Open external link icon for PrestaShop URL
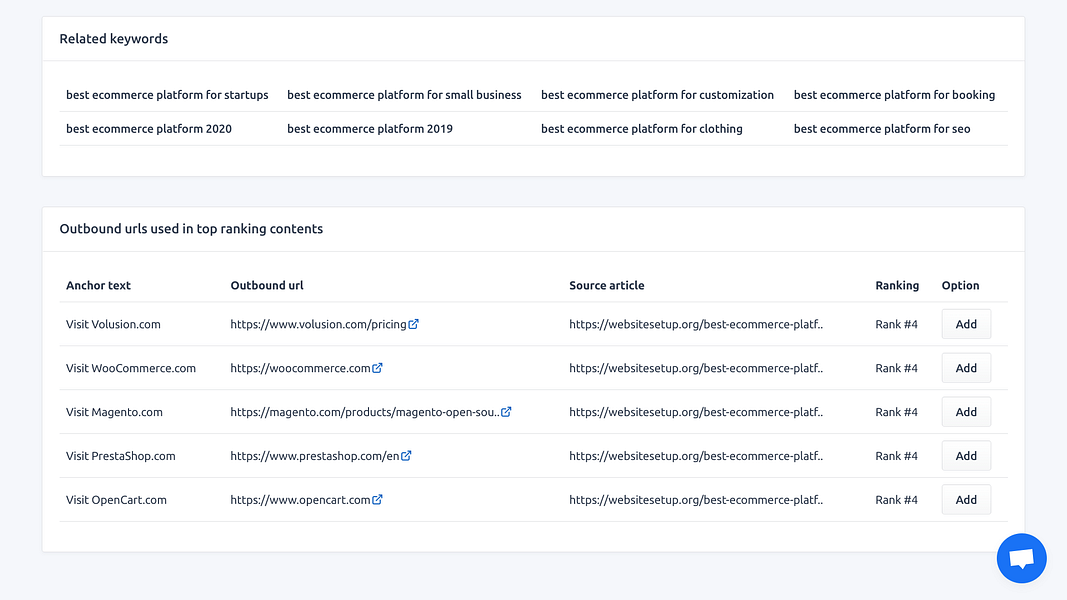 tap(406, 456)
